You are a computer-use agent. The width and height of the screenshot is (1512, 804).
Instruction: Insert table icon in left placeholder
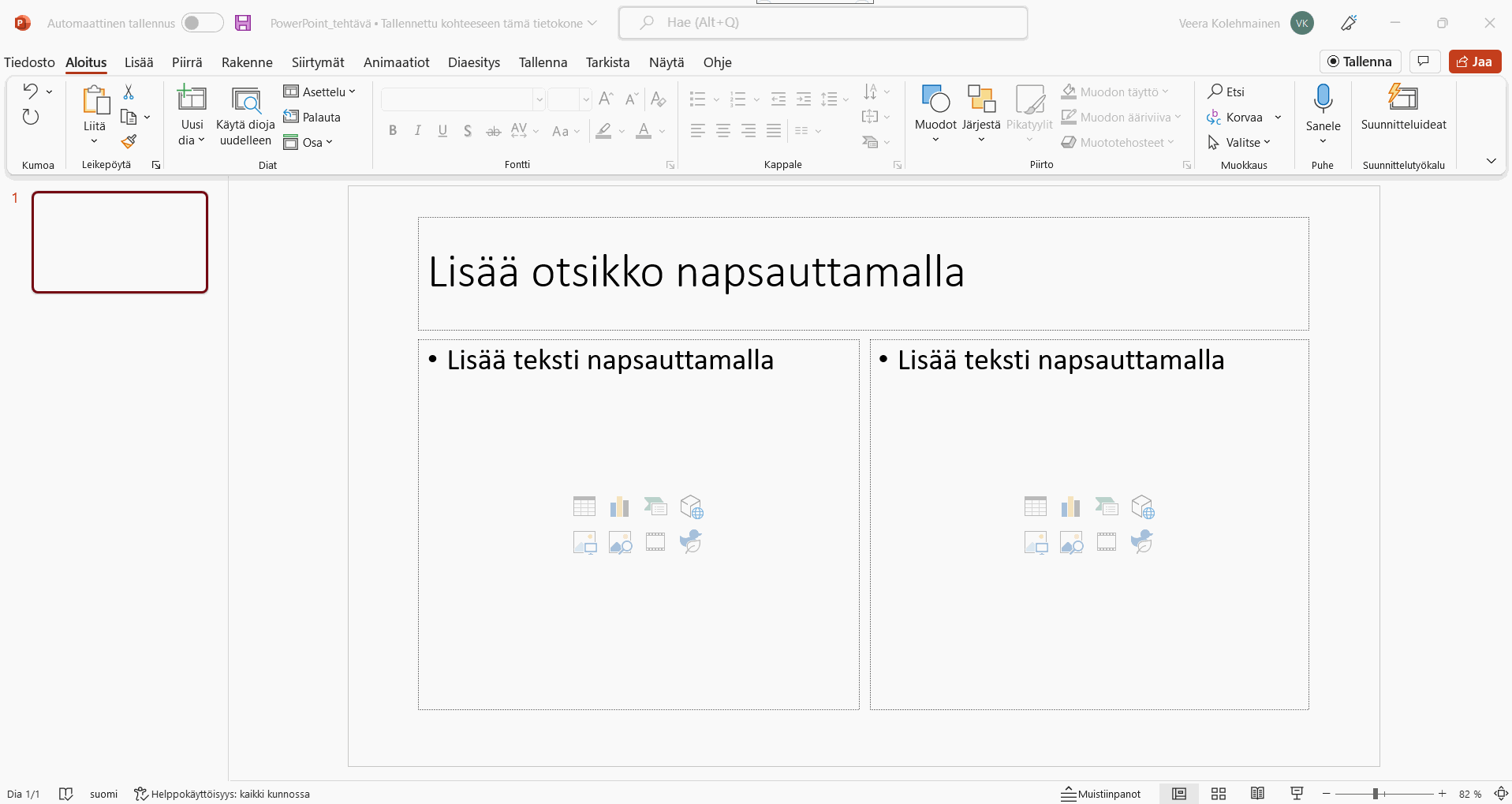pyautogui.click(x=584, y=507)
